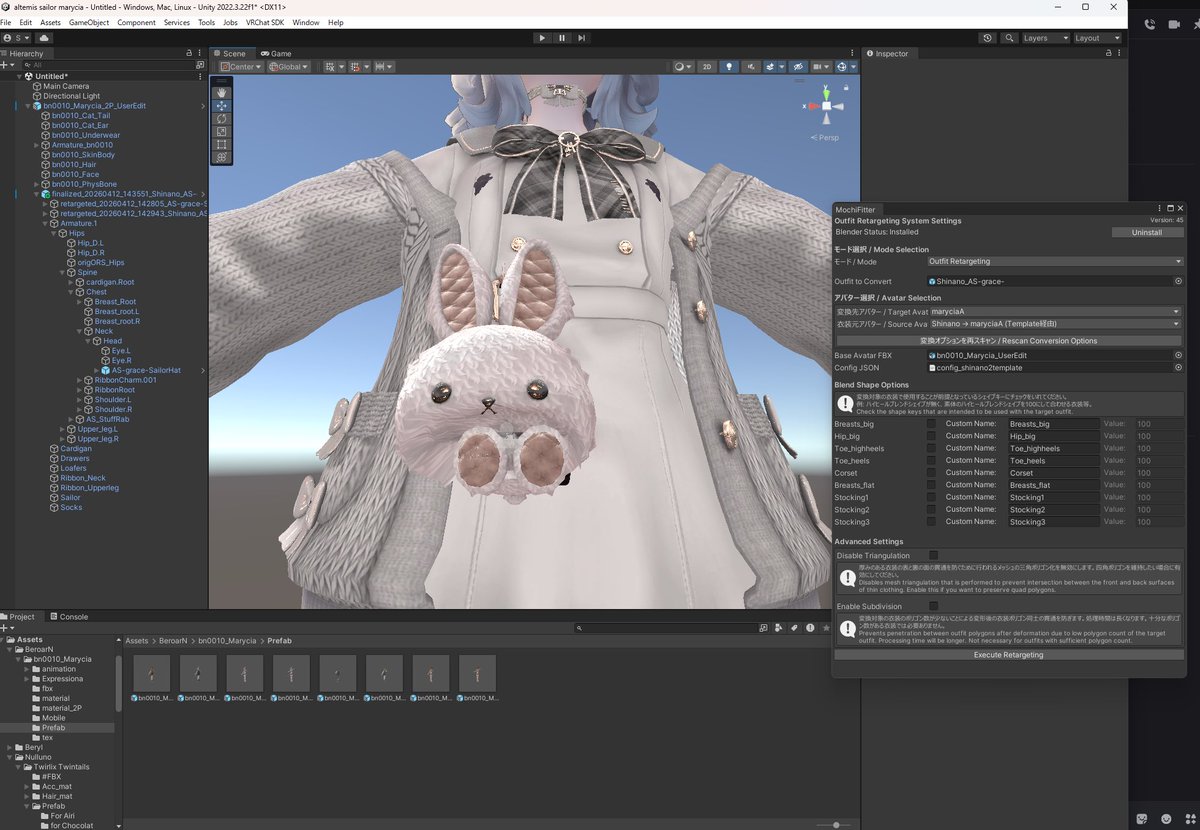This screenshot has width=1200, height=830.
Task: Open the GameObject menu
Action: [x=88, y=22]
